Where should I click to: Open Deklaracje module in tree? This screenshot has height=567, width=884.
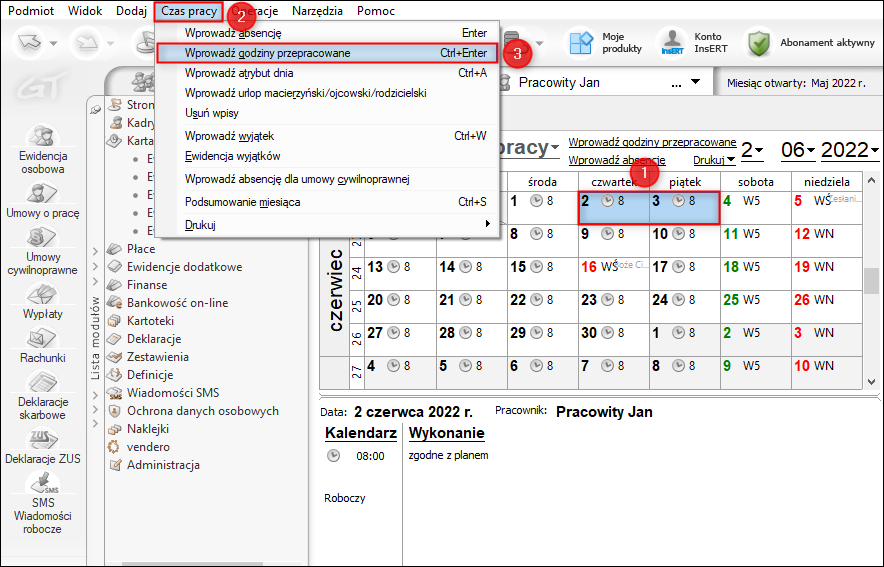[x=154, y=339]
